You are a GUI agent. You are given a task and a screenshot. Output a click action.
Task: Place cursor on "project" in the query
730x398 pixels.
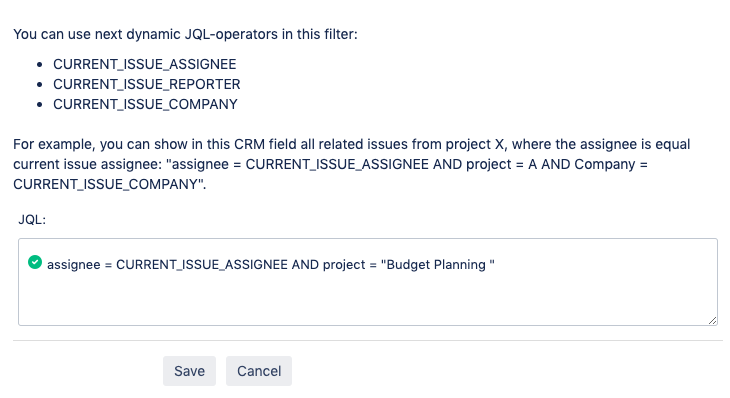(x=344, y=265)
